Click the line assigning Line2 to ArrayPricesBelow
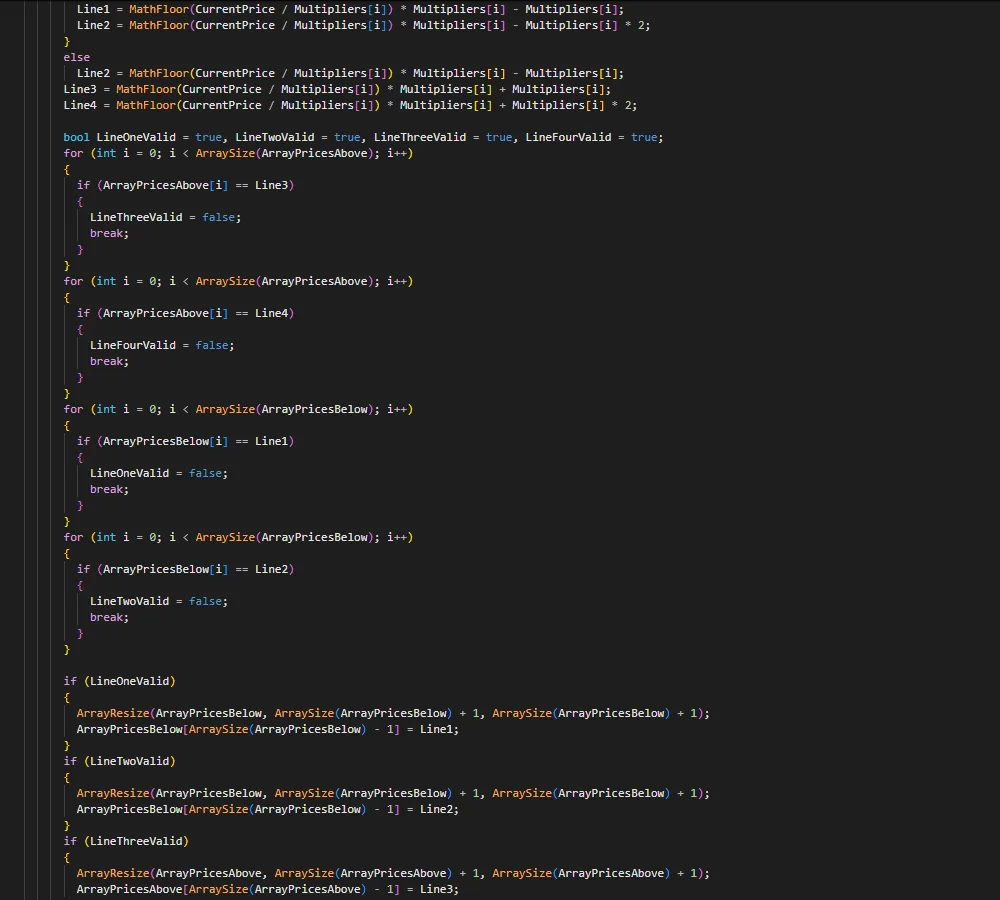Screen dimensions: 1000x900 click(267, 809)
